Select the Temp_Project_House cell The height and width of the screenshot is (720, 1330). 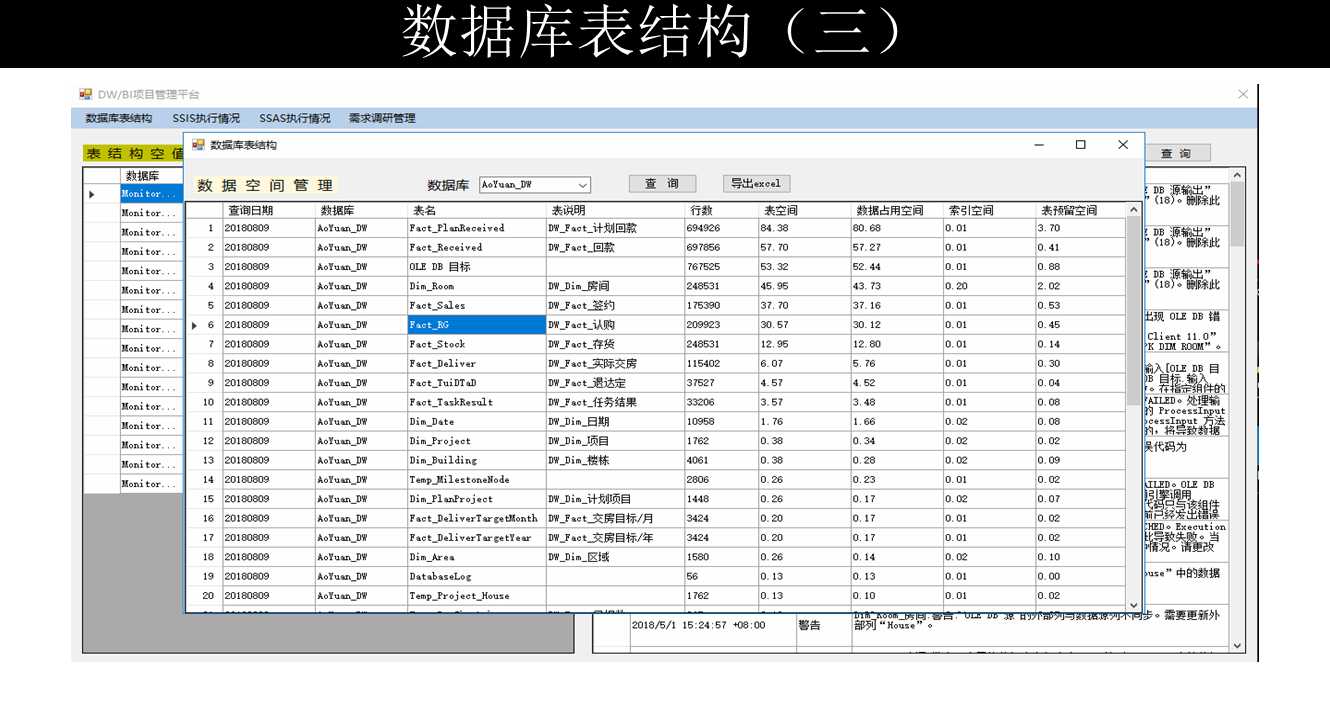(476, 596)
